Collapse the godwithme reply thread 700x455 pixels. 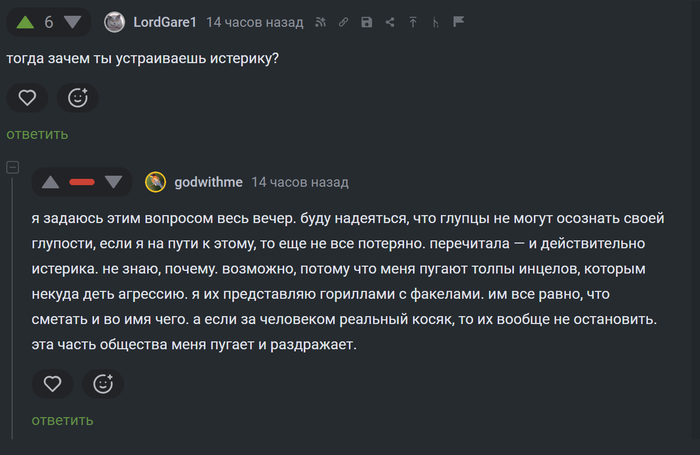click(13, 166)
